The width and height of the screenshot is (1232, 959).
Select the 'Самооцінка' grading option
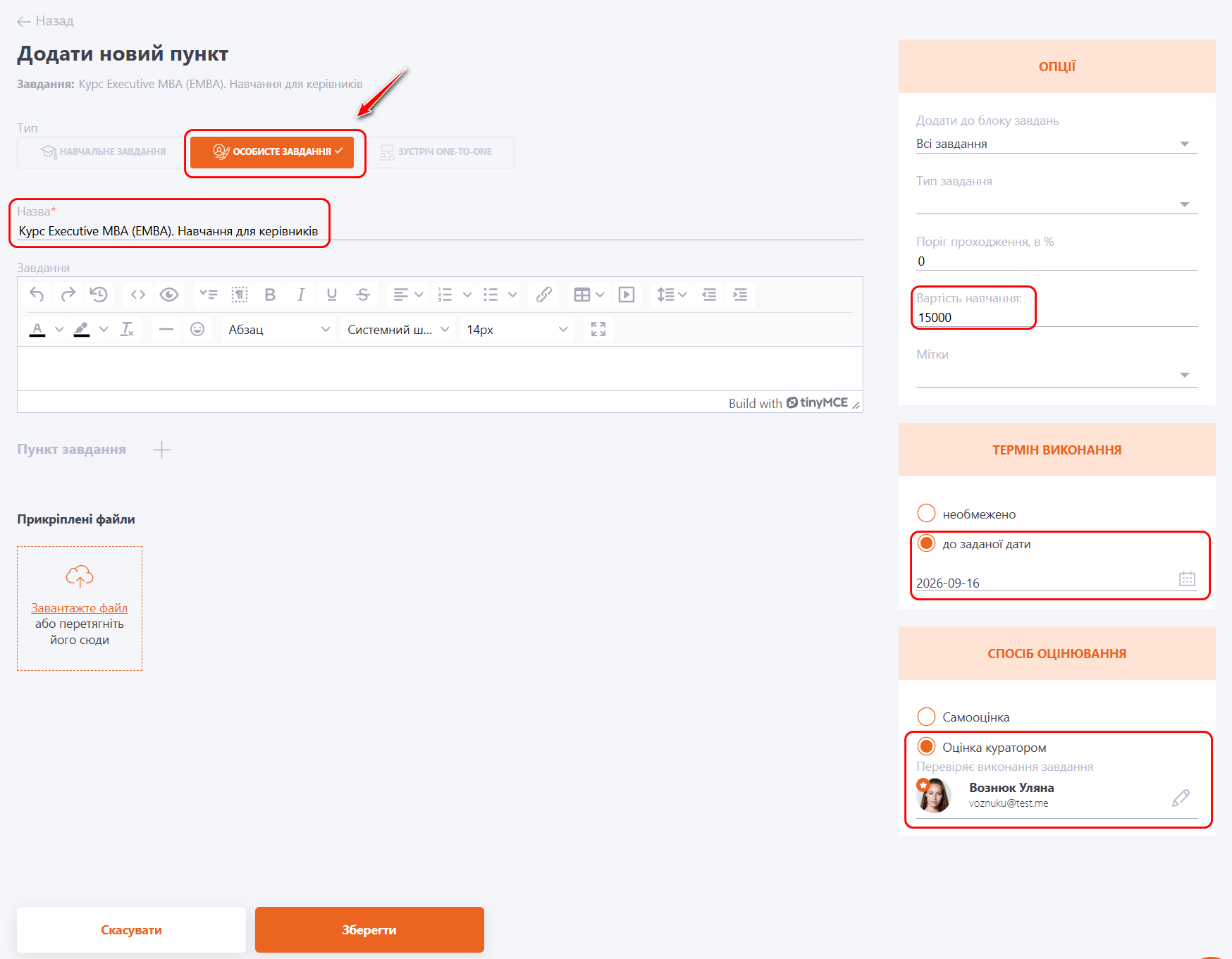tap(926, 717)
